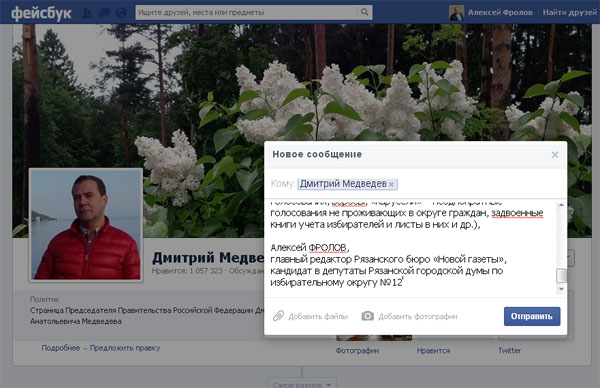Open Фотографии section
Image resolution: width=600 pixels, height=388 pixels.
(357, 351)
